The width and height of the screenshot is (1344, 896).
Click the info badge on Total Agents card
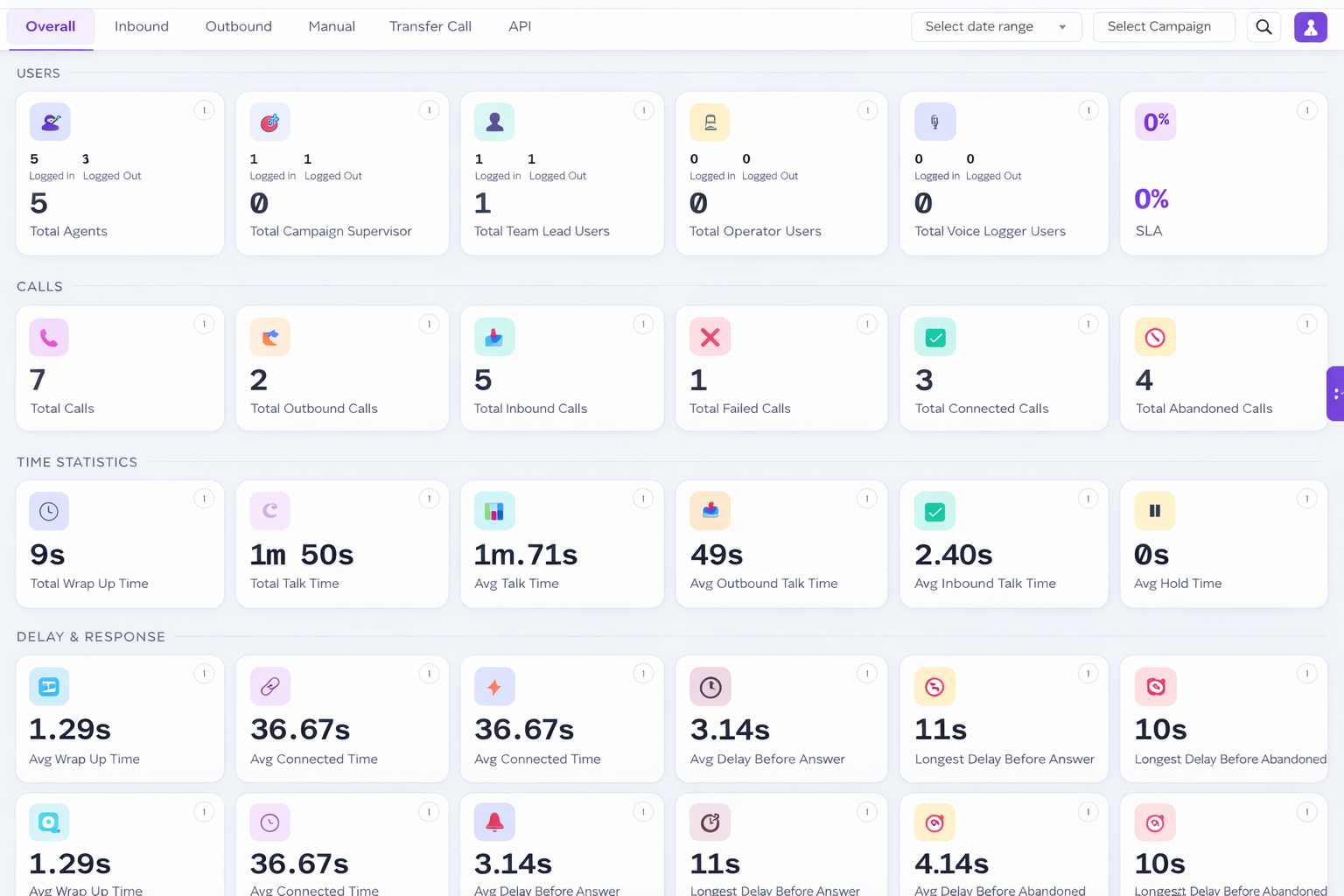pyautogui.click(x=204, y=110)
